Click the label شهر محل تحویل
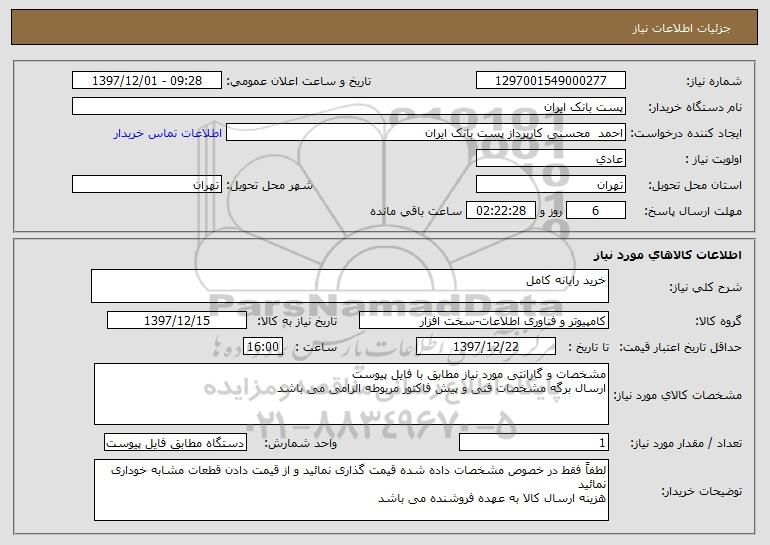This screenshot has width=770, height=545. click(x=269, y=185)
